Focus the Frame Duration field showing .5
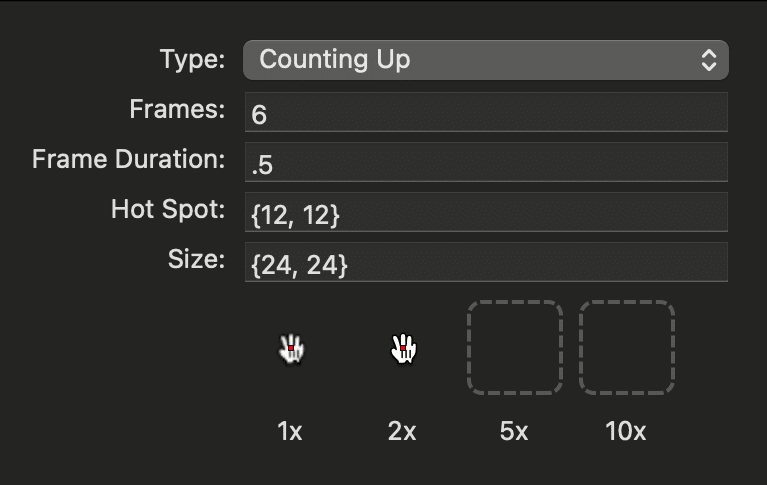Viewport: 767px width, 485px height. point(486,162)
